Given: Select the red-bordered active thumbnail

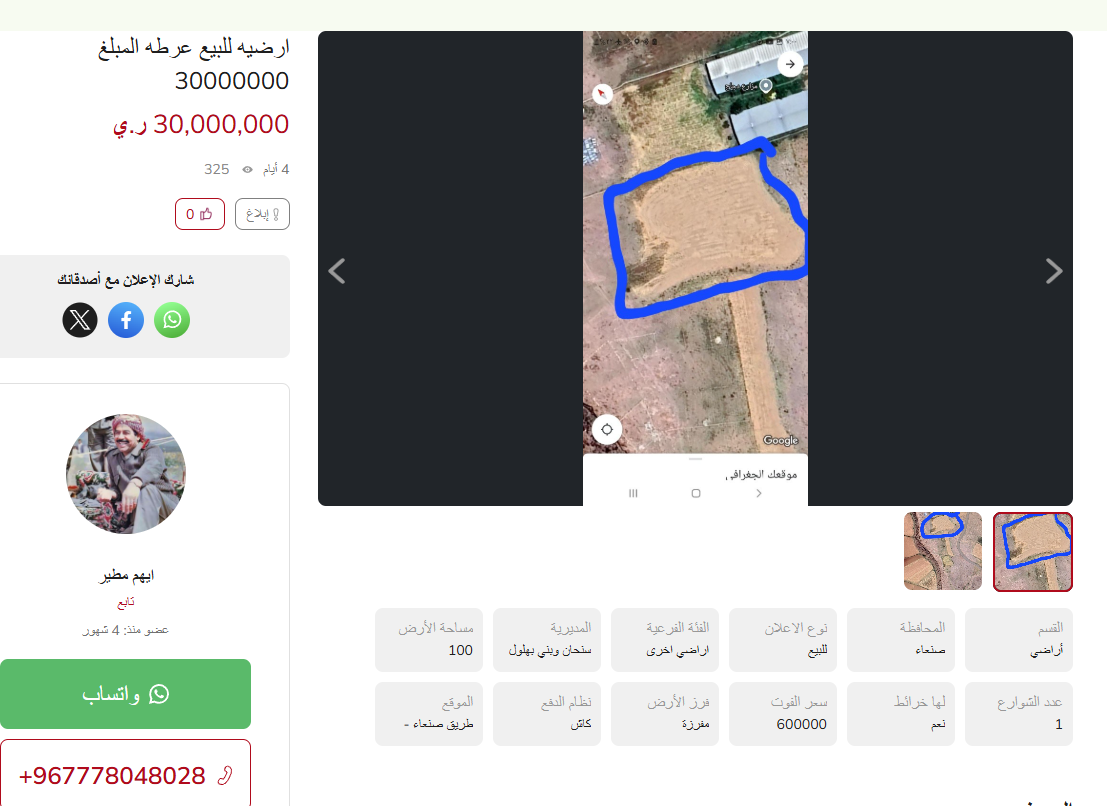Looking at the screenshot, I should pyautogui.click(x=1033, y=551).
